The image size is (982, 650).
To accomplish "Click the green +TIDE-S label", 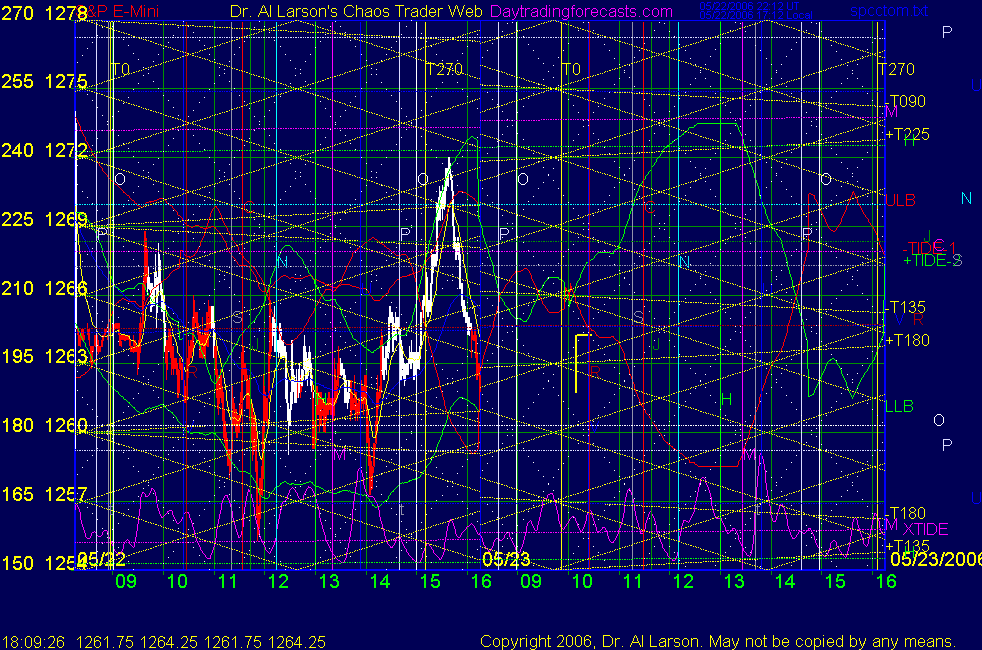I will point(932,260).
